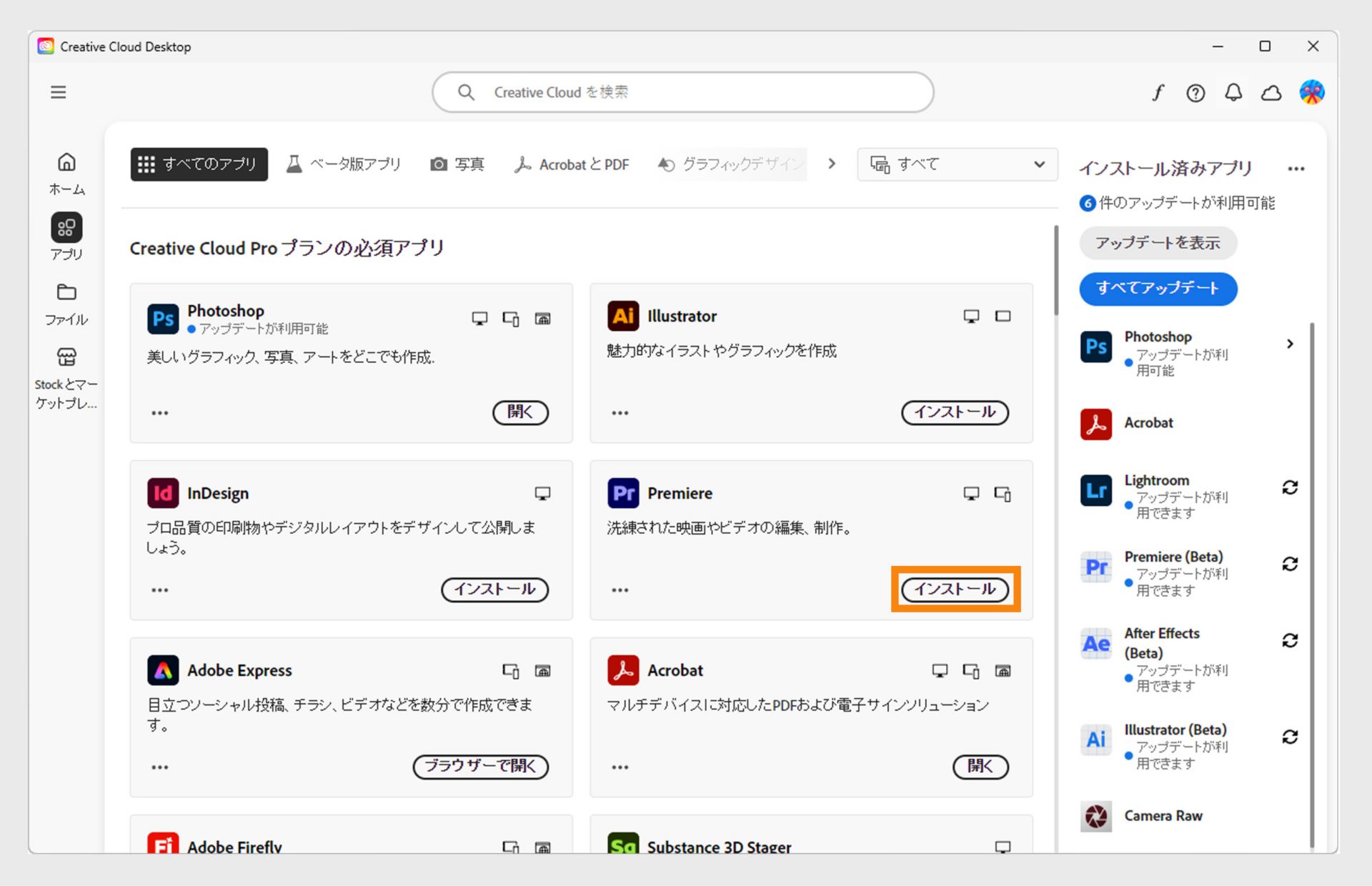The height and width of the screenshot is (886, 1372).
Task: Open Illustrator card more options dots
Action: [620, 413]
